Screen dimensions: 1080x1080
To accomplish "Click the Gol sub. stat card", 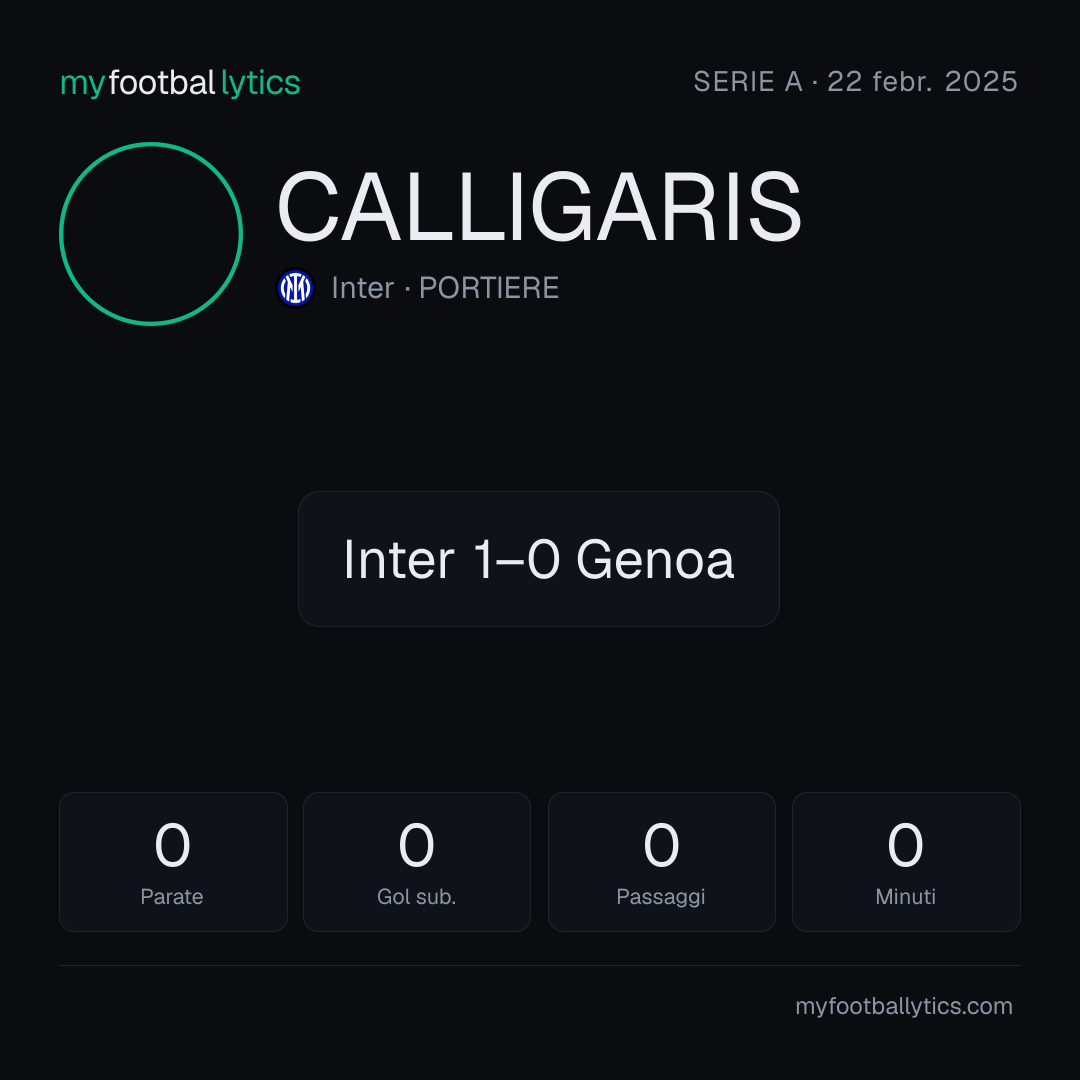I will pos(417,862).
